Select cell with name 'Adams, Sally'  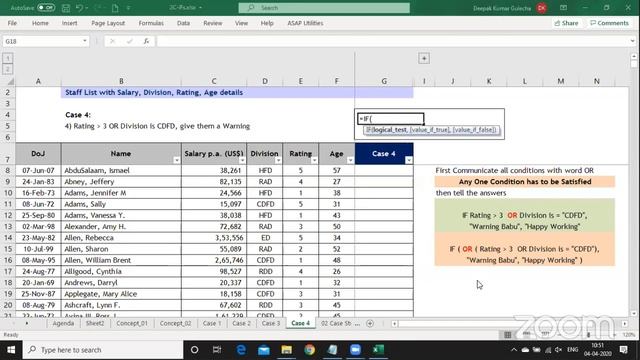pos(121,204)
